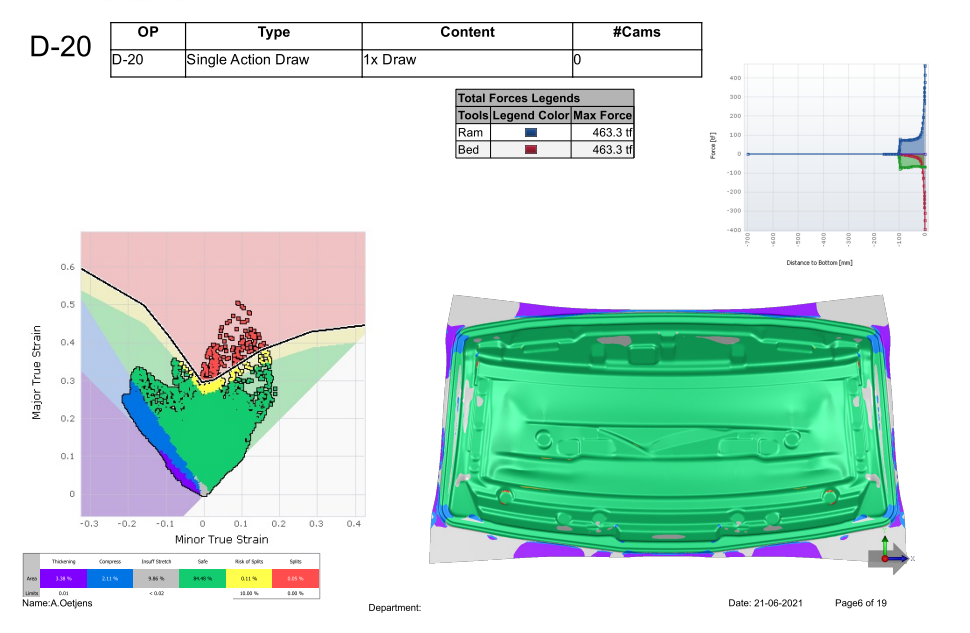Click the 'Page6 of 19' footer text
This screenshot has width=970, height=633.
point(861,603)
